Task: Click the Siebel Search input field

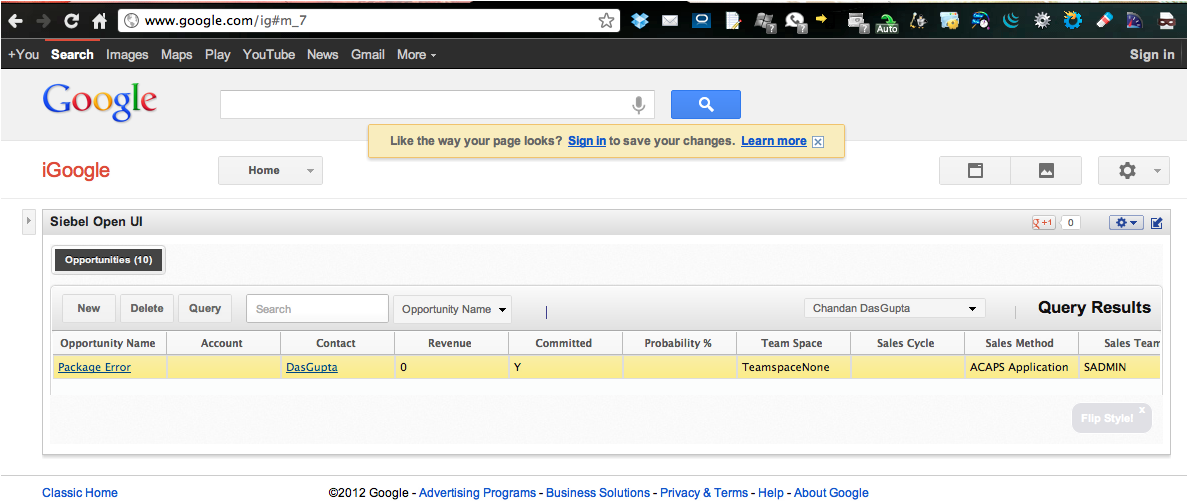Action: click(318, 309)
